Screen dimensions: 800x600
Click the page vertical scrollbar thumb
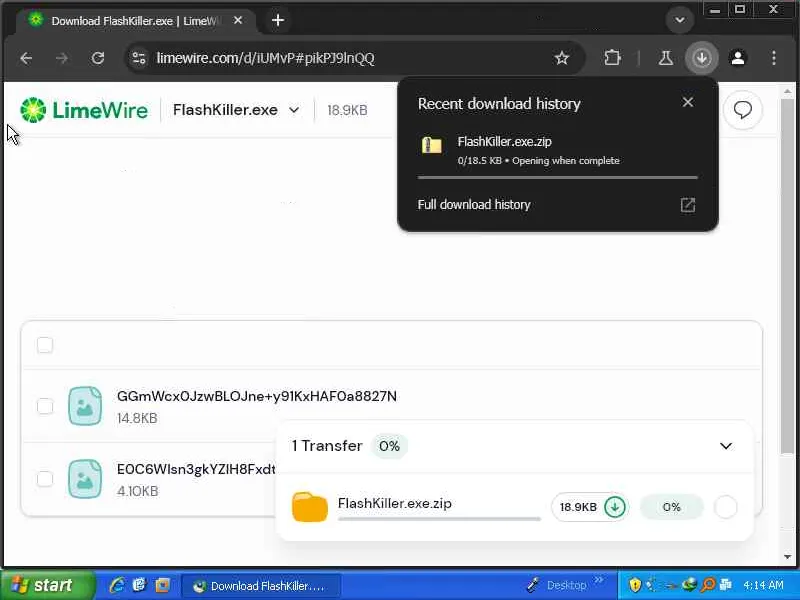[787, 276]
